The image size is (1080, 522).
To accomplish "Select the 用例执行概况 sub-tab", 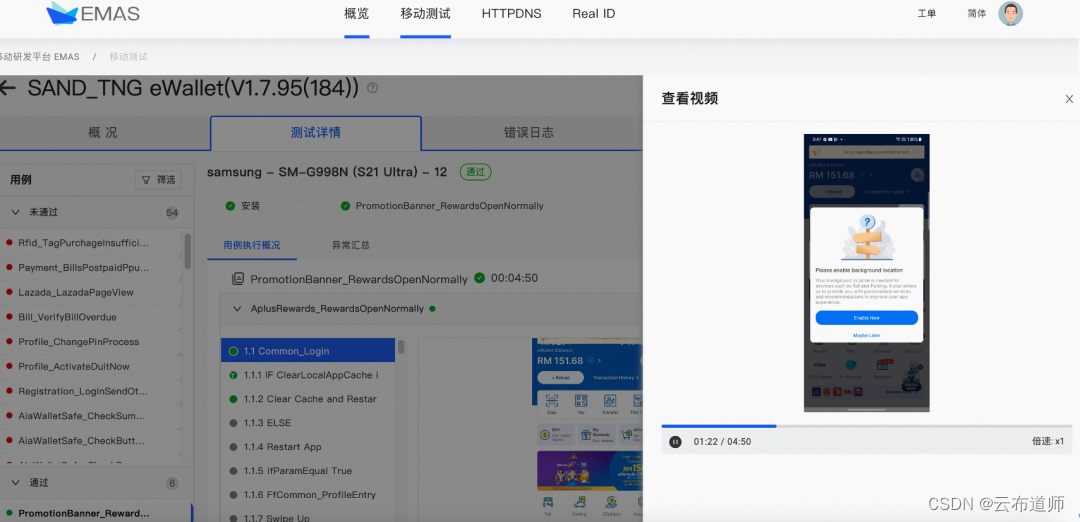I will 252,245.
